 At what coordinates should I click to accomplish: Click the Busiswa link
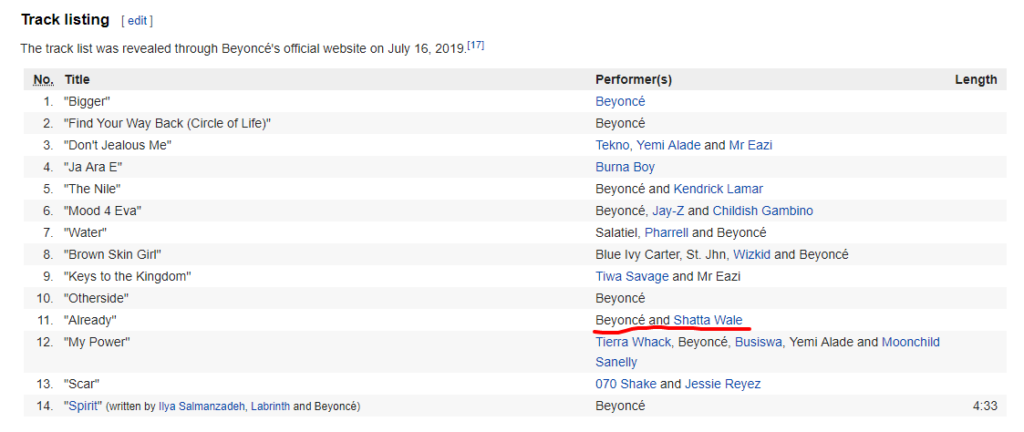pyautogui.click(x=758, y=342)
